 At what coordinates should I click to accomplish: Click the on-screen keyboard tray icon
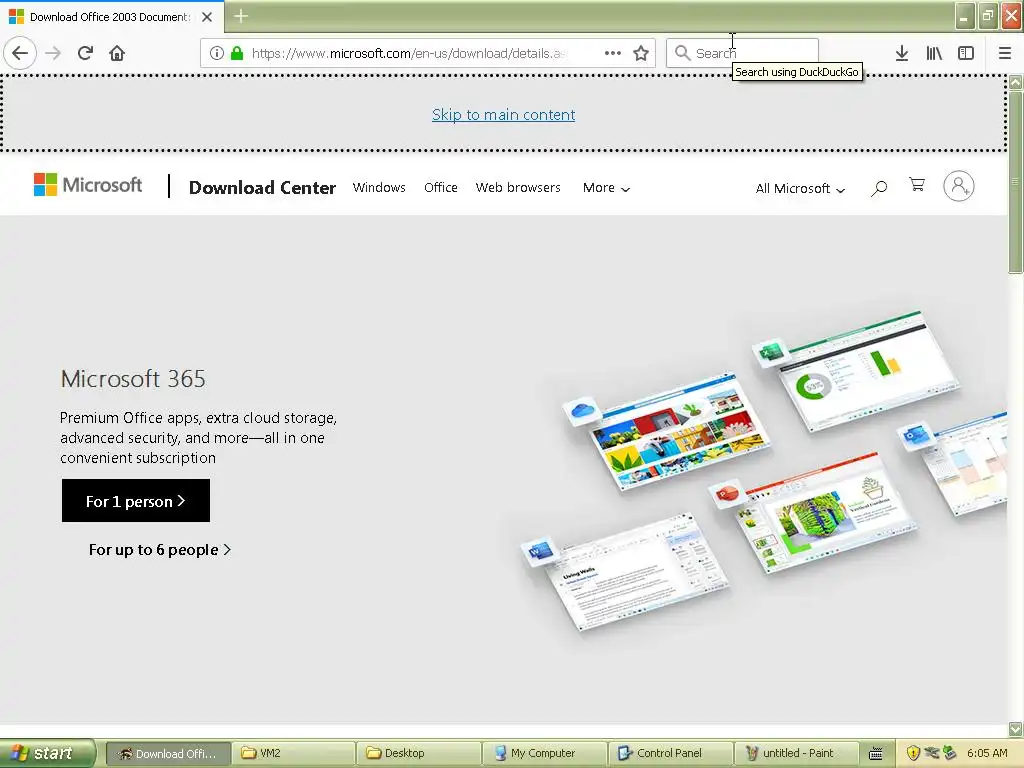coord(876,754)
